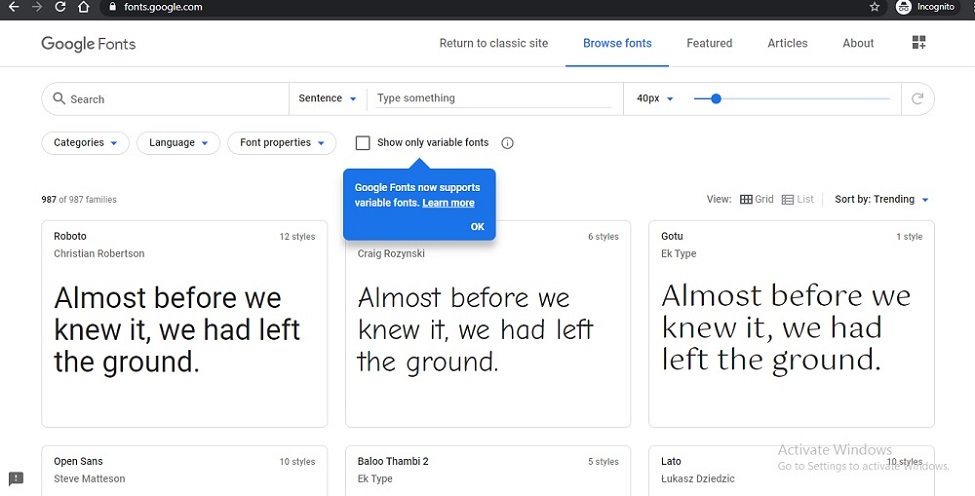Click the Google Fonts logo
This screenshot has height=496, width=975.
88,44
